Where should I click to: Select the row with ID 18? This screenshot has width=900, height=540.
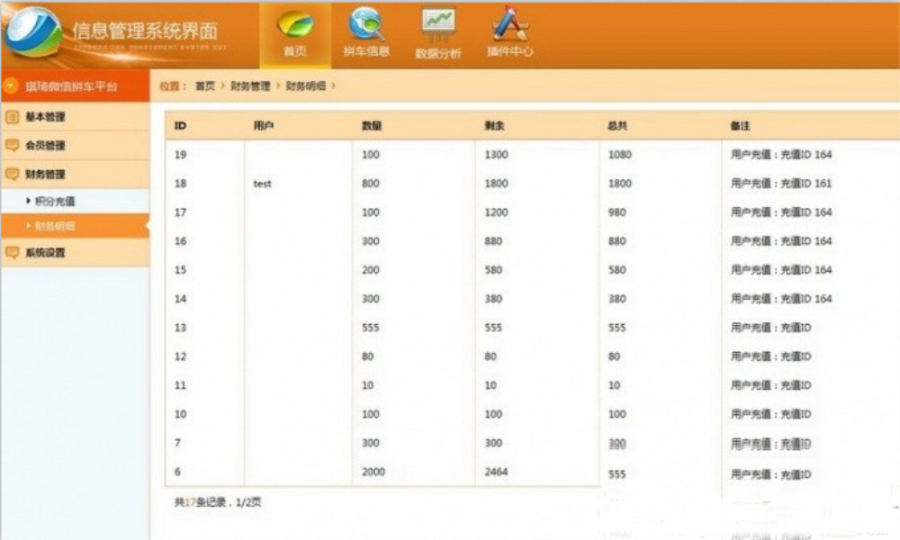[x=531, y=184]
